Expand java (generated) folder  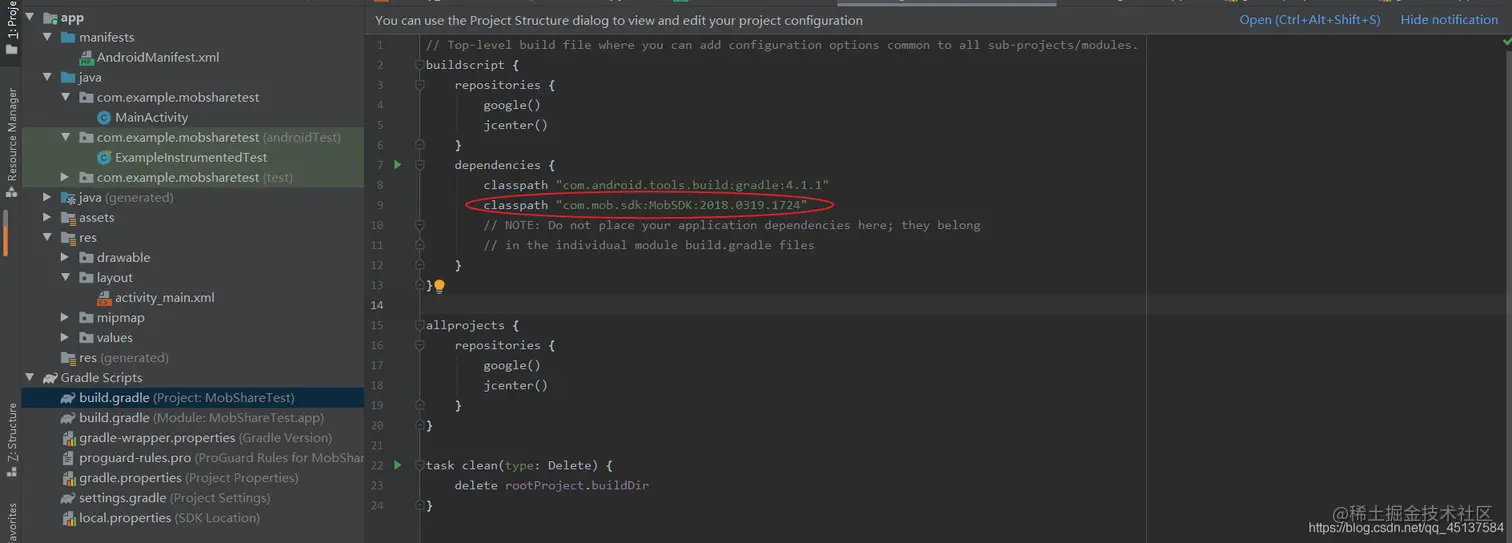(x=48, y=197)
